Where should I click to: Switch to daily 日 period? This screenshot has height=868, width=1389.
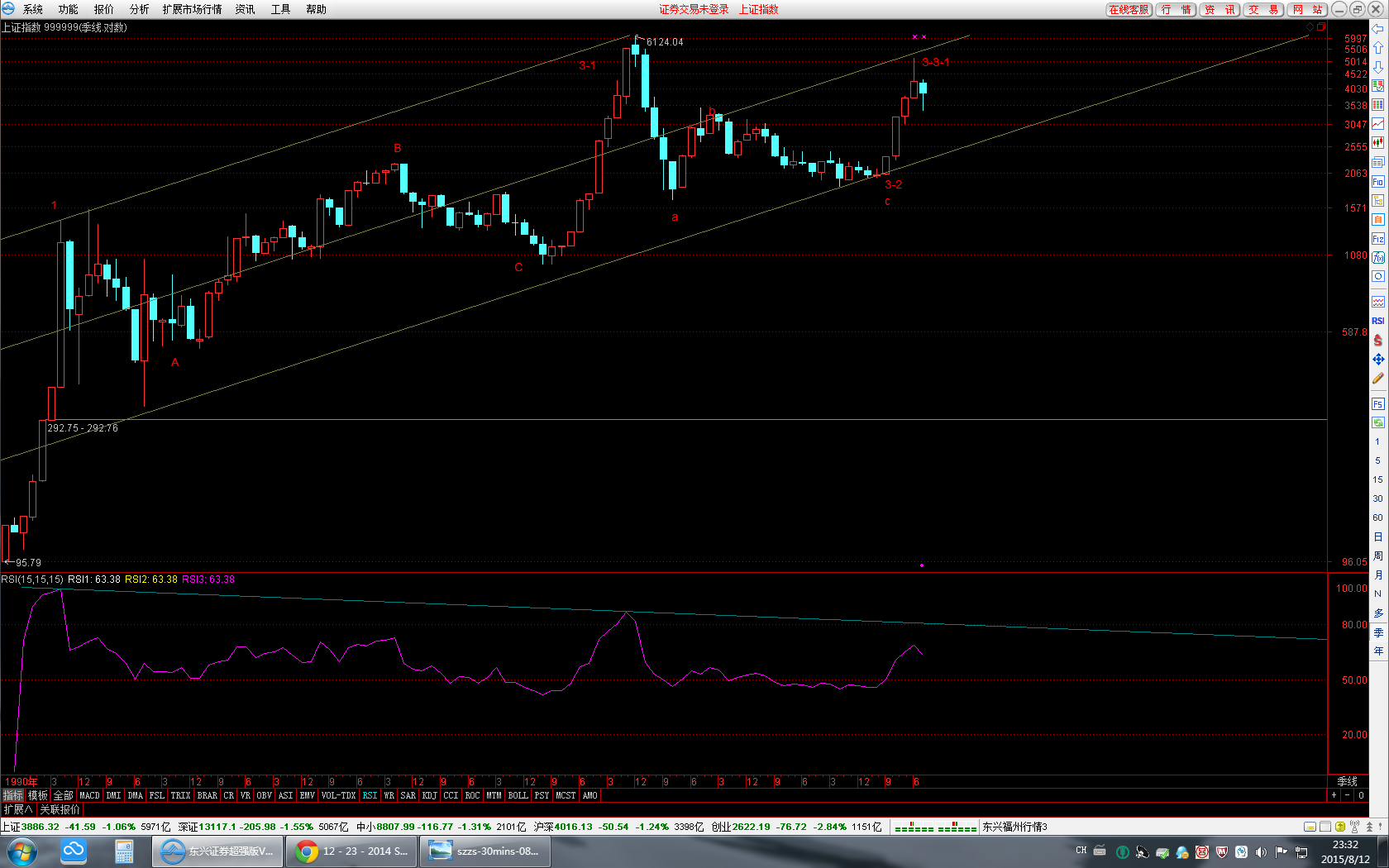[1377, 537]
